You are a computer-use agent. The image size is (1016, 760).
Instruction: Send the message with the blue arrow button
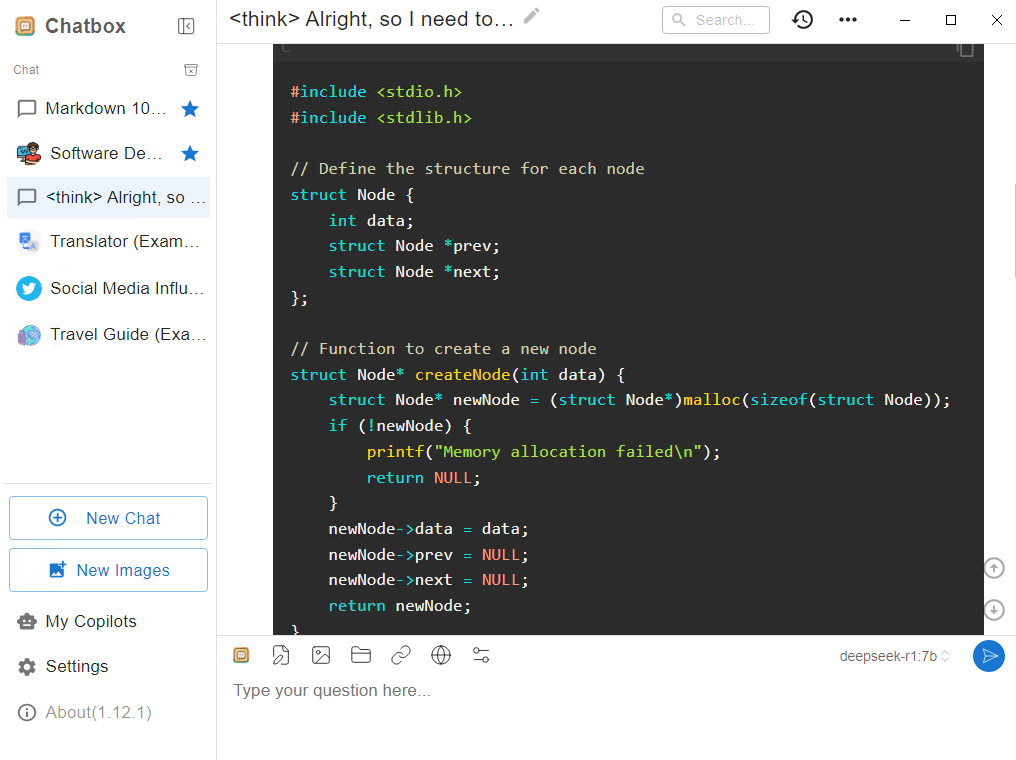[x=989, y=656]
